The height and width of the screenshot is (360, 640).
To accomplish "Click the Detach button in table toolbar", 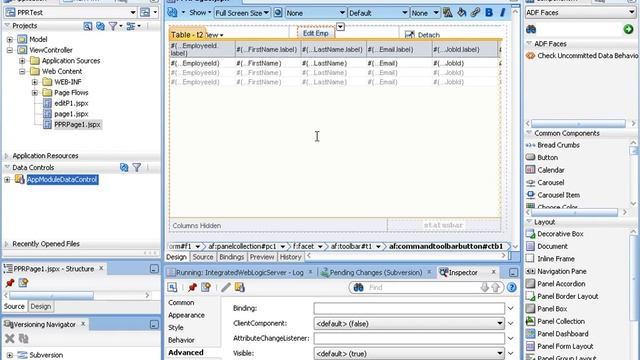I will pyautogui.click(x=422, y=35).
